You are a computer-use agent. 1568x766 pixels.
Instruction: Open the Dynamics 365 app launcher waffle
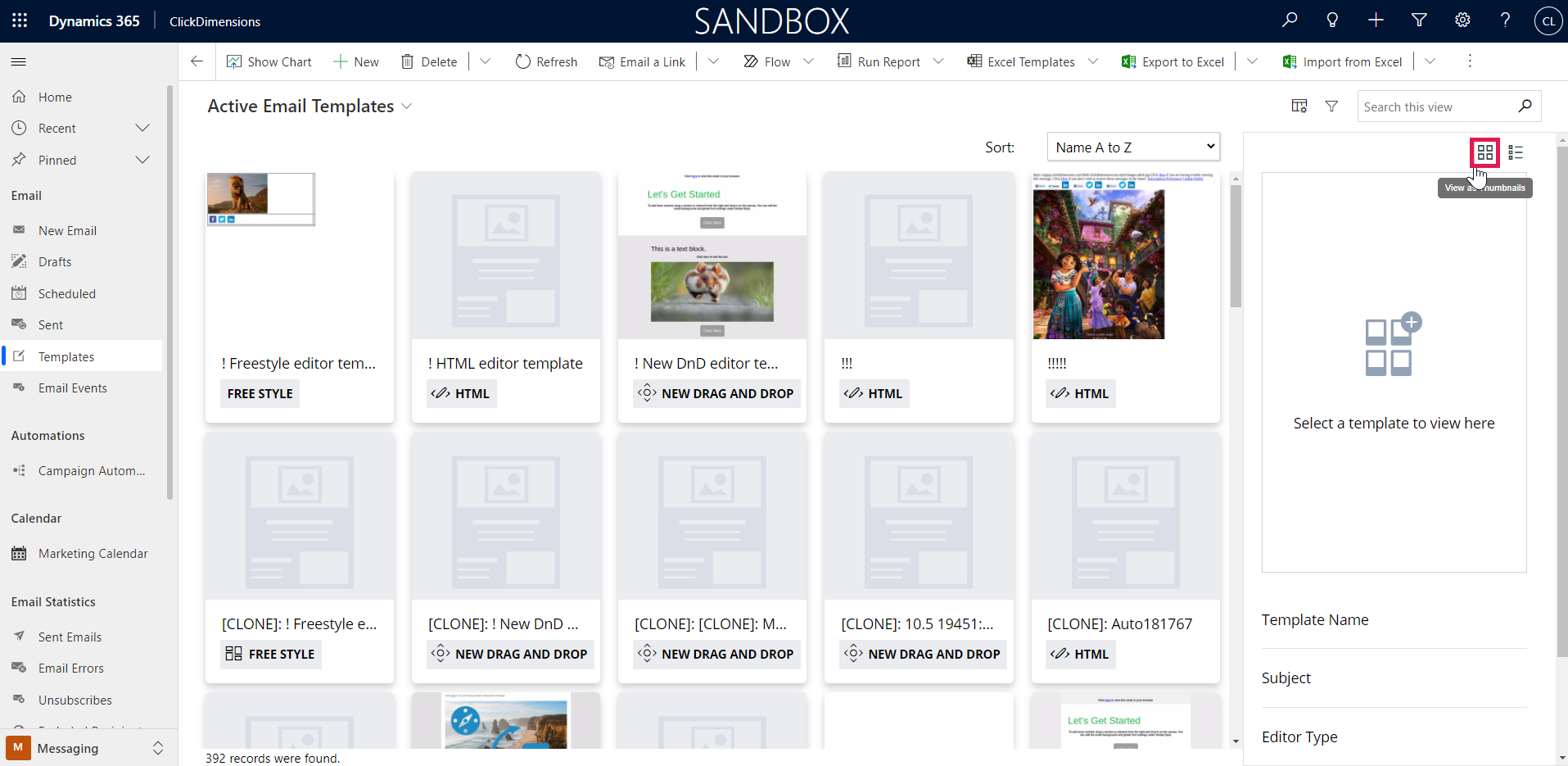[x=20, y=20]
